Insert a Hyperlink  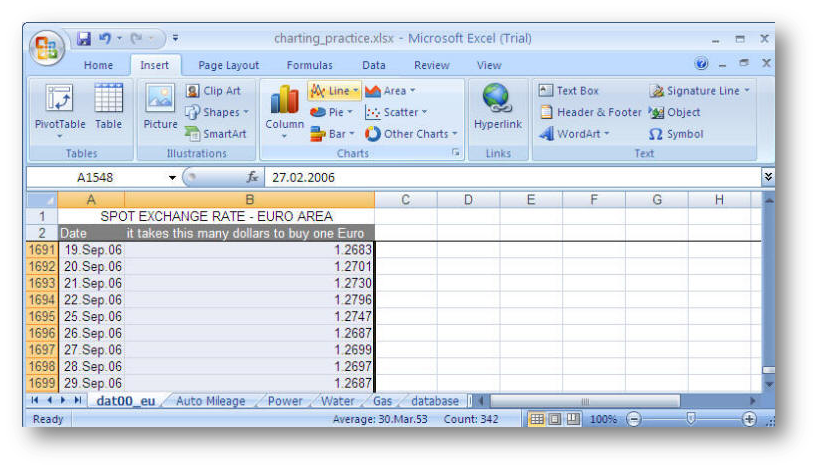coord(497,108)
